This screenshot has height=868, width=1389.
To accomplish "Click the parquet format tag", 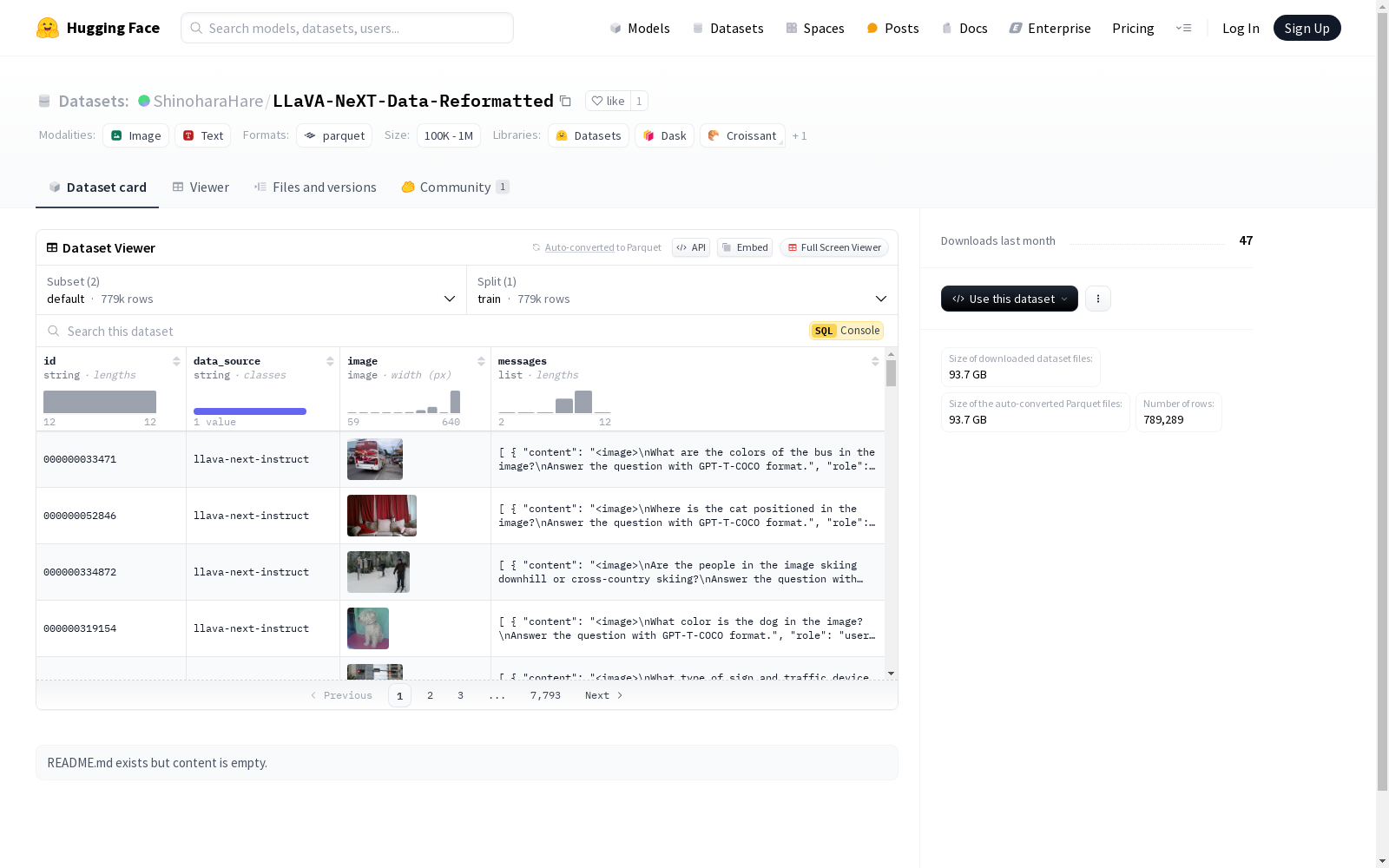I will pos(334,135).
